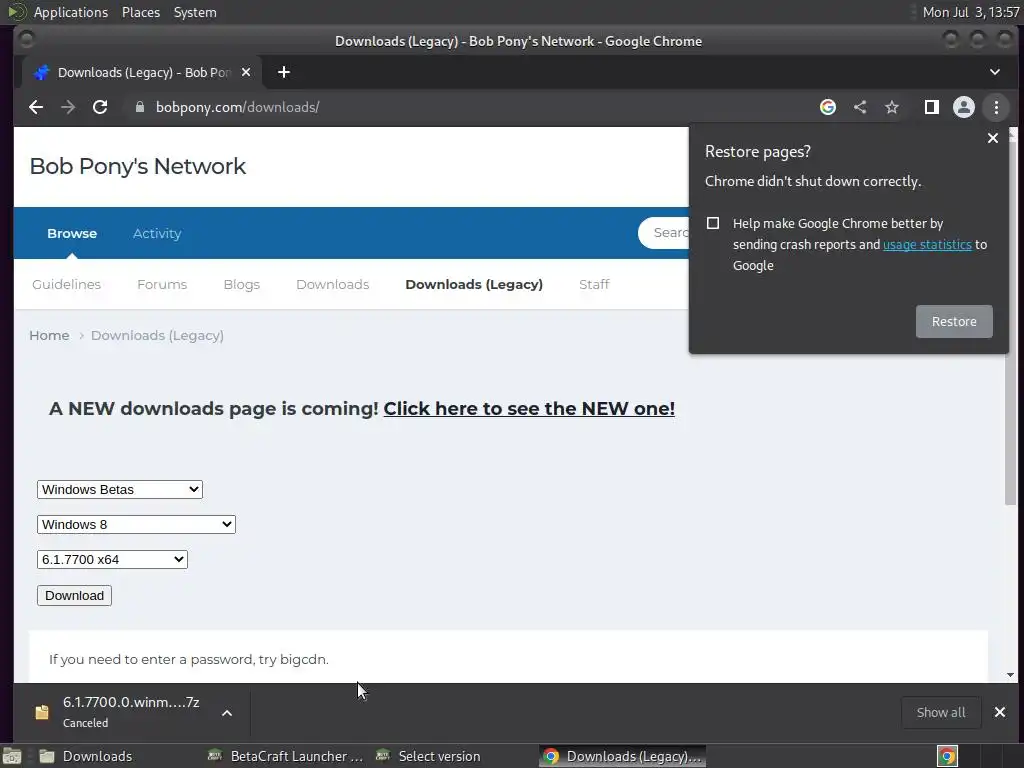Image resolution: width=1024 pixels, height=768 pixels.
Task: Click Downloads (Legacy) breadcrumb
Action: (x=157, y=336)
